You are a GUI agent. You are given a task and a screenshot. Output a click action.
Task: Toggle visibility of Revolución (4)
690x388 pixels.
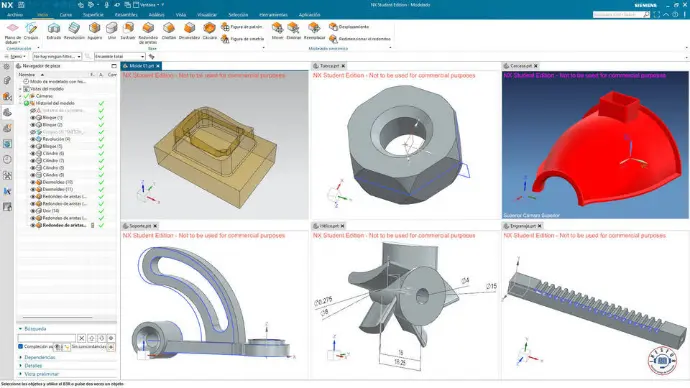pos(33,139)
